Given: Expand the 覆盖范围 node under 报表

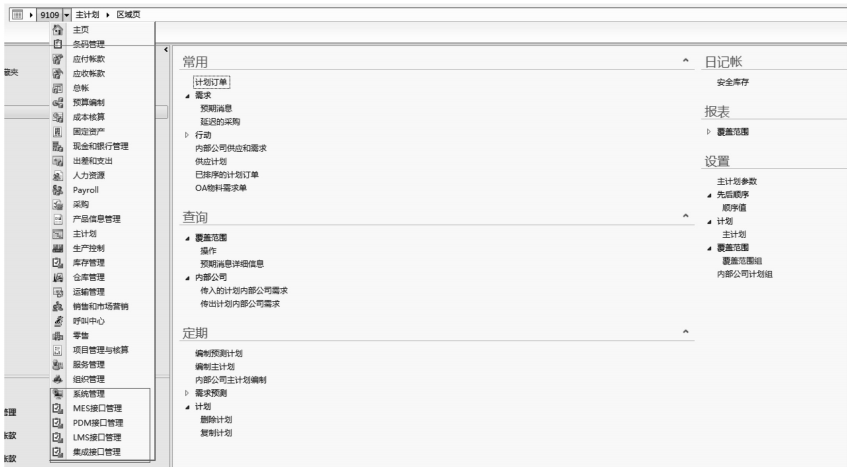Looking at the screenshot, I should 709,131.
